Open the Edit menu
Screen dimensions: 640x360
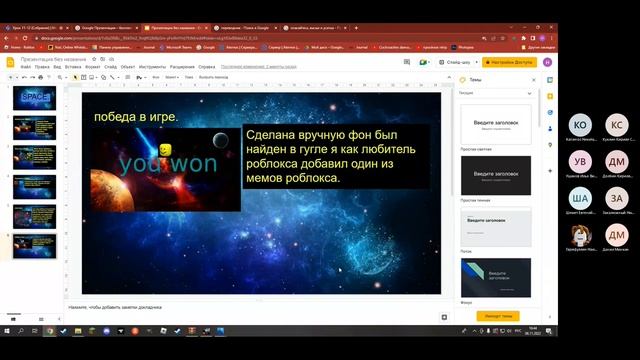tap(42, 67)
